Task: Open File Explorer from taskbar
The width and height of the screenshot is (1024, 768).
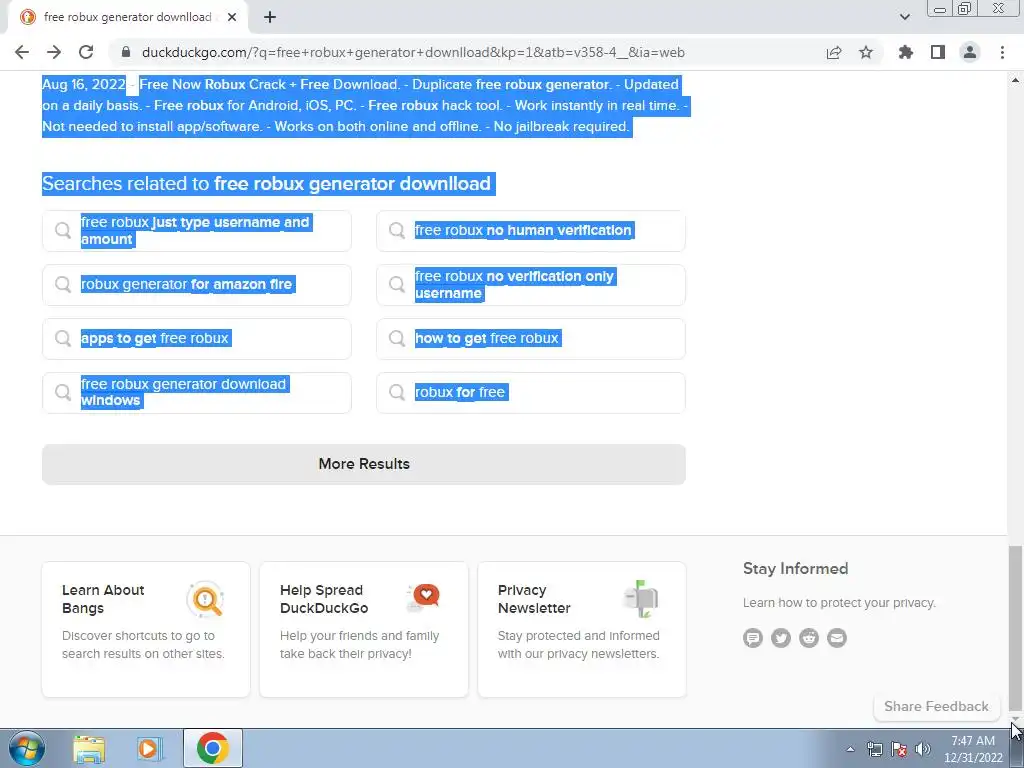Action: tap(89, 748)
